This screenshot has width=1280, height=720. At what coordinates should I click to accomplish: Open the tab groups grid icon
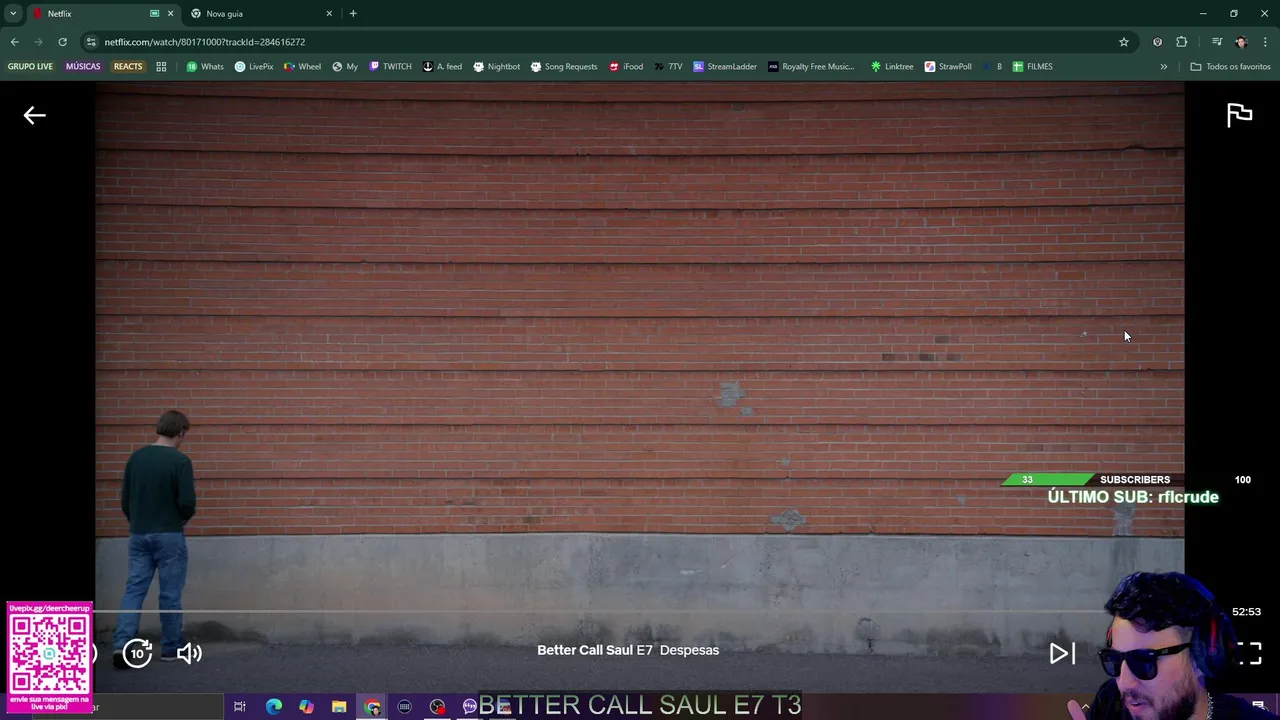(x=161, y=67)
